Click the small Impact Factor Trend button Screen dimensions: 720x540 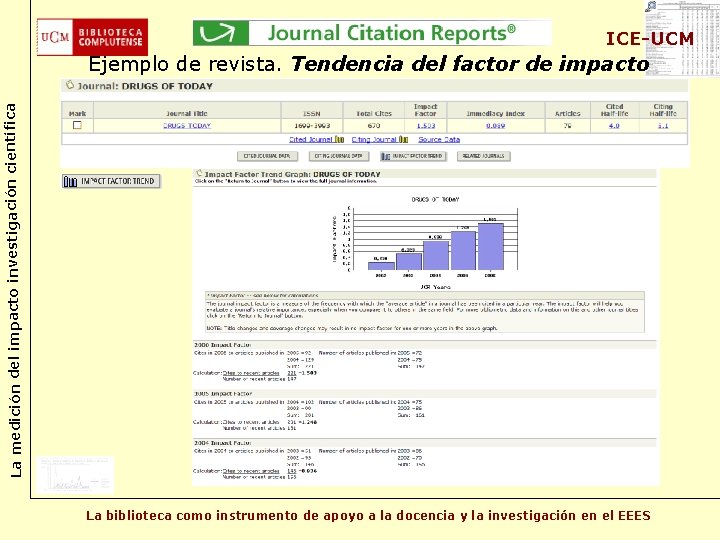point(413,156)
